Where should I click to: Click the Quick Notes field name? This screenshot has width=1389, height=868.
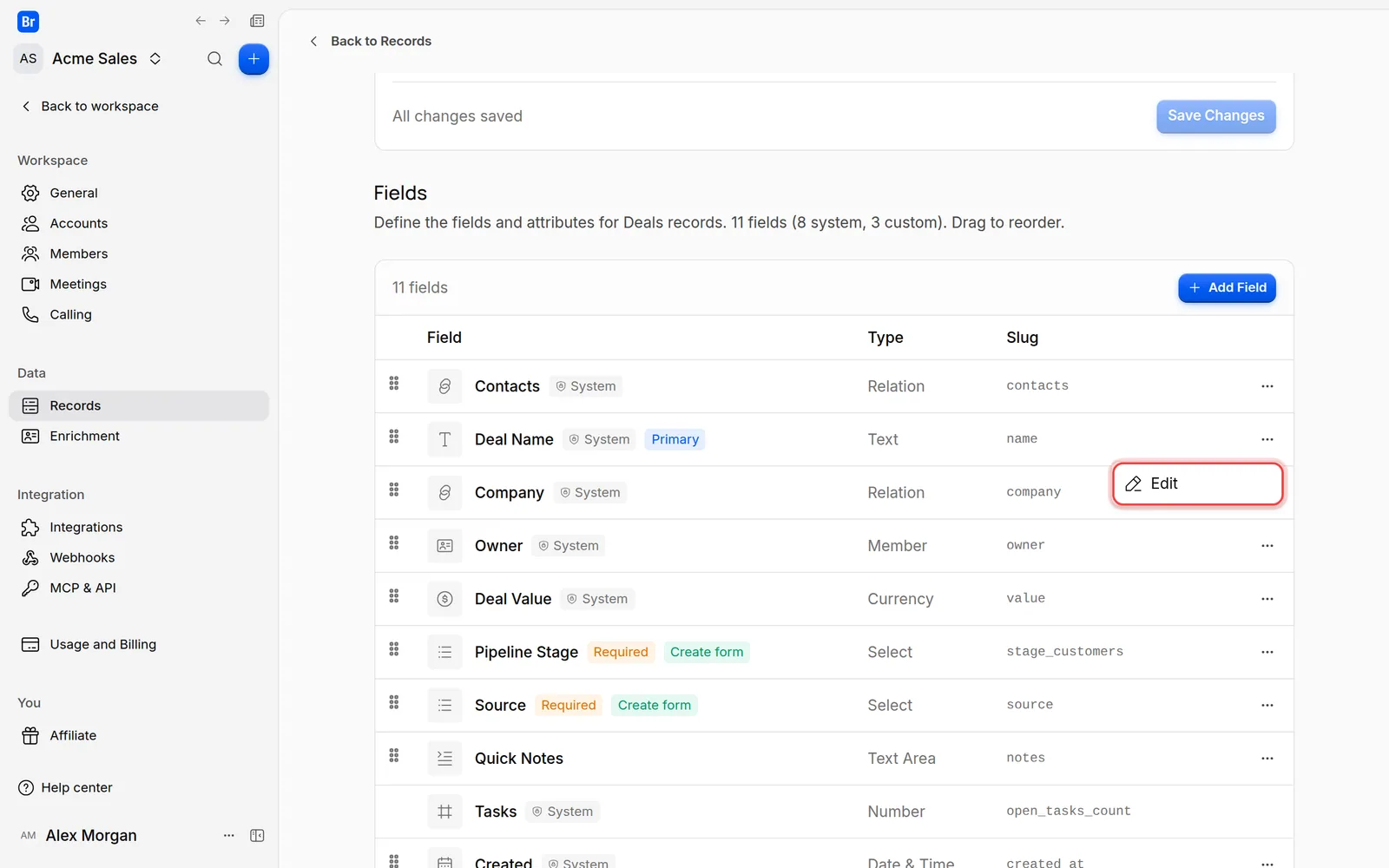[x=519, y=759]
